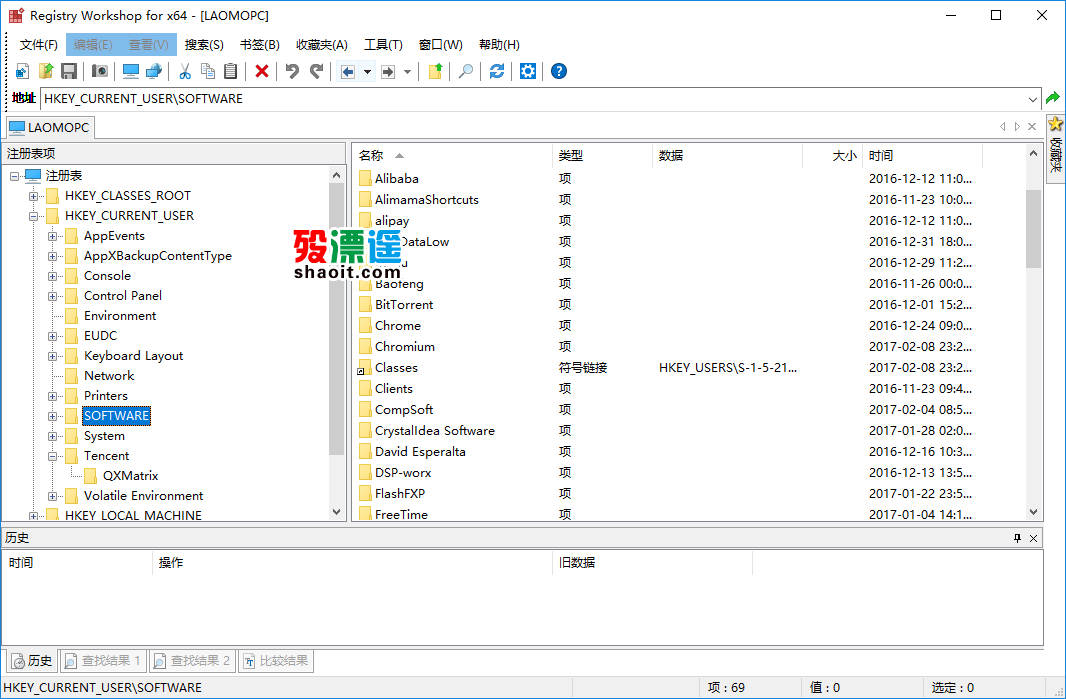Expand the Keyboard Layout tree node
The image size is (1066, 699).
pyautogui.click(x=52, y=356)
